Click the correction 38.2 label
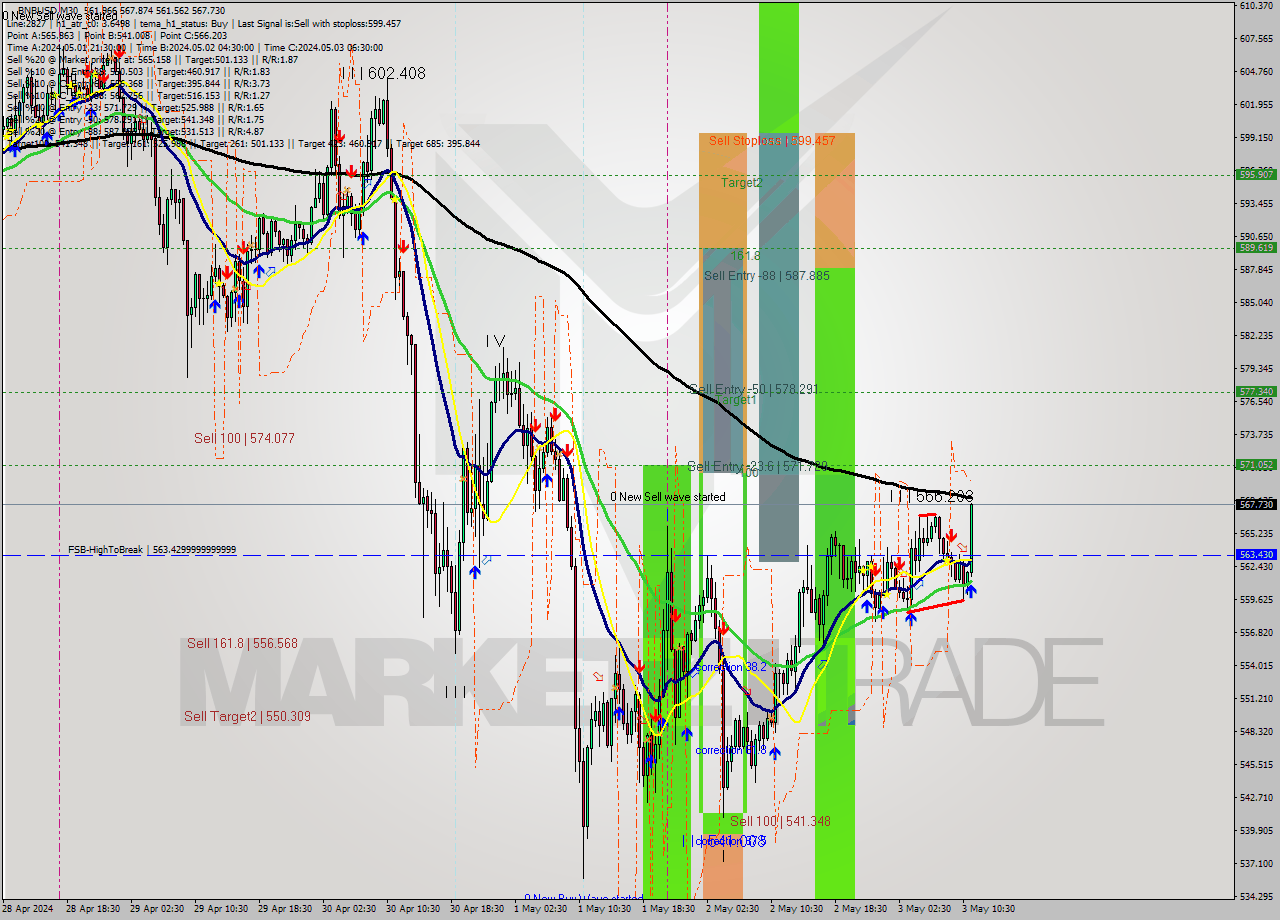 tap(731, 667)
